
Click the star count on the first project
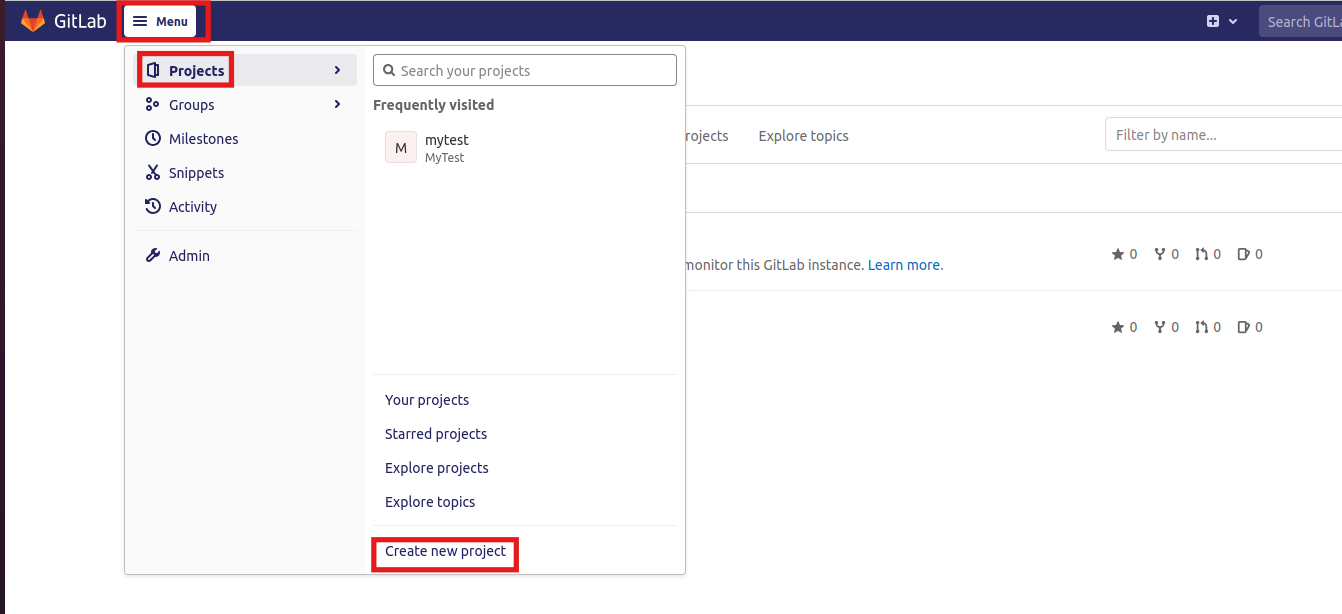[1124, 254]
